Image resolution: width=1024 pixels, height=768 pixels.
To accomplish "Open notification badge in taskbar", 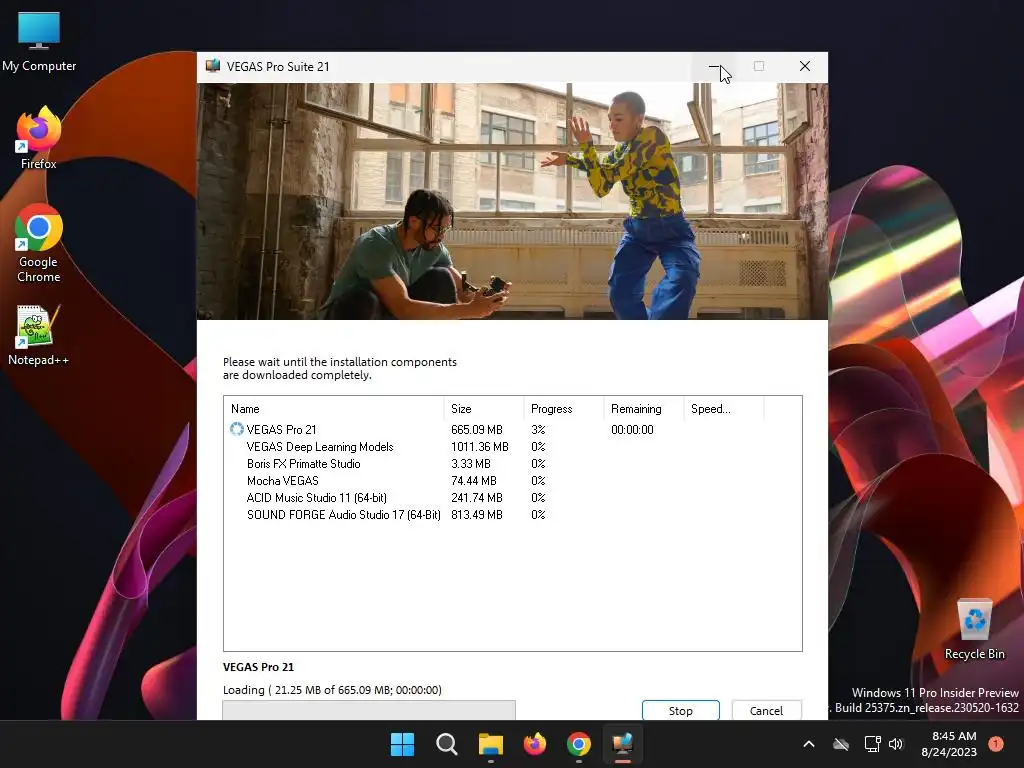I will coord(996,744).
